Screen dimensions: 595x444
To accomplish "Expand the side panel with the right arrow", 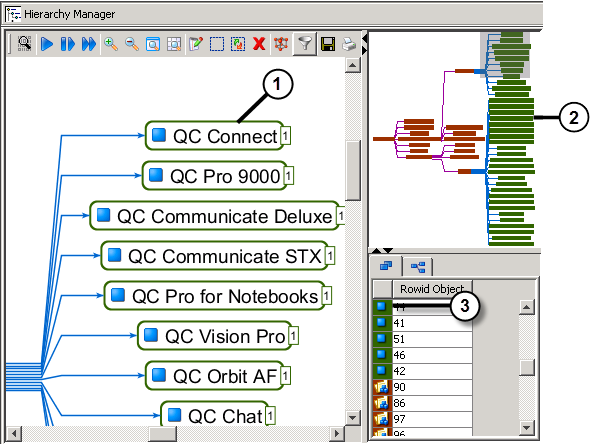I will coord(365,50).
